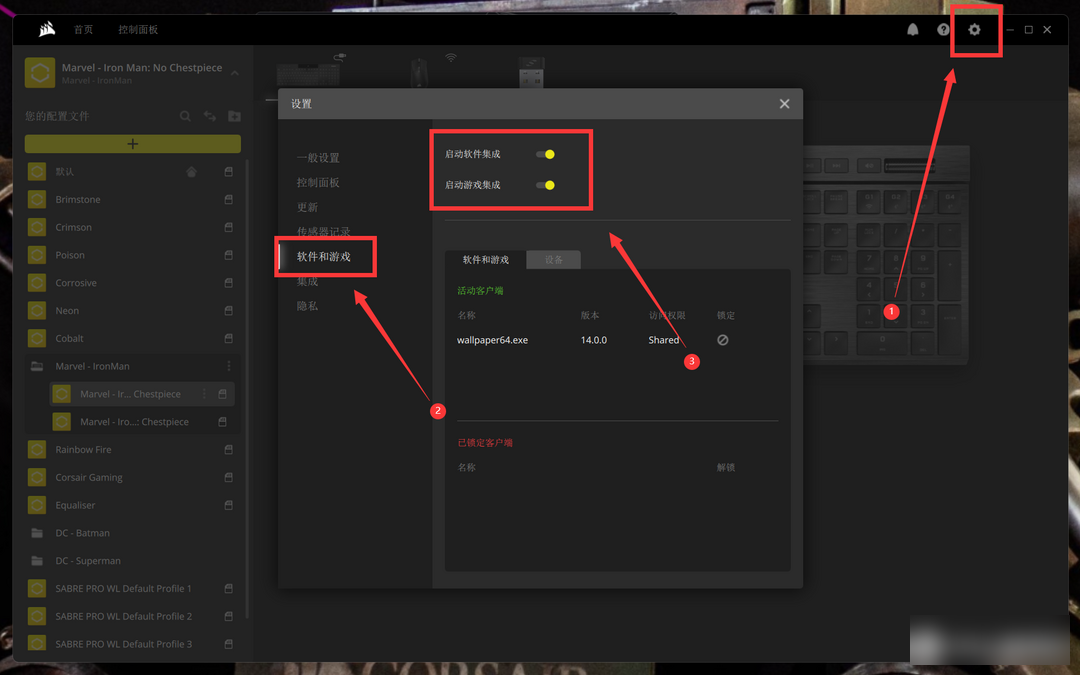This screenshot has height=675, width=1080.
Task: Select 软件和游戏 in the settings sidebar
Action: coord(324,256)
